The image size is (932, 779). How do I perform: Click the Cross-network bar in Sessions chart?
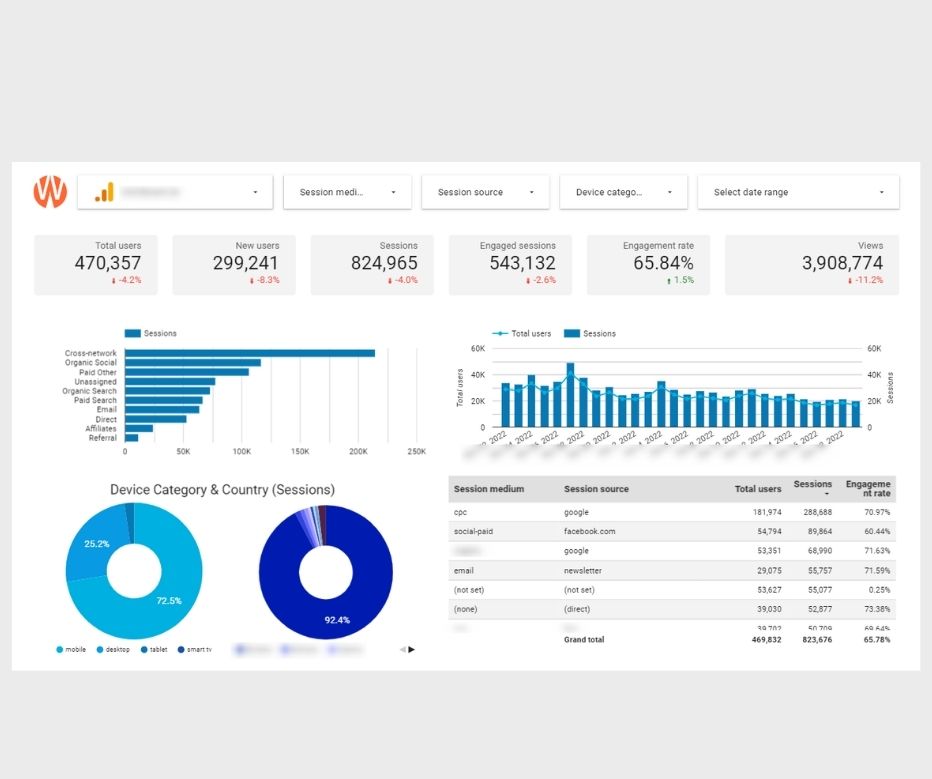pyautogui.click(x=249, y=353)
